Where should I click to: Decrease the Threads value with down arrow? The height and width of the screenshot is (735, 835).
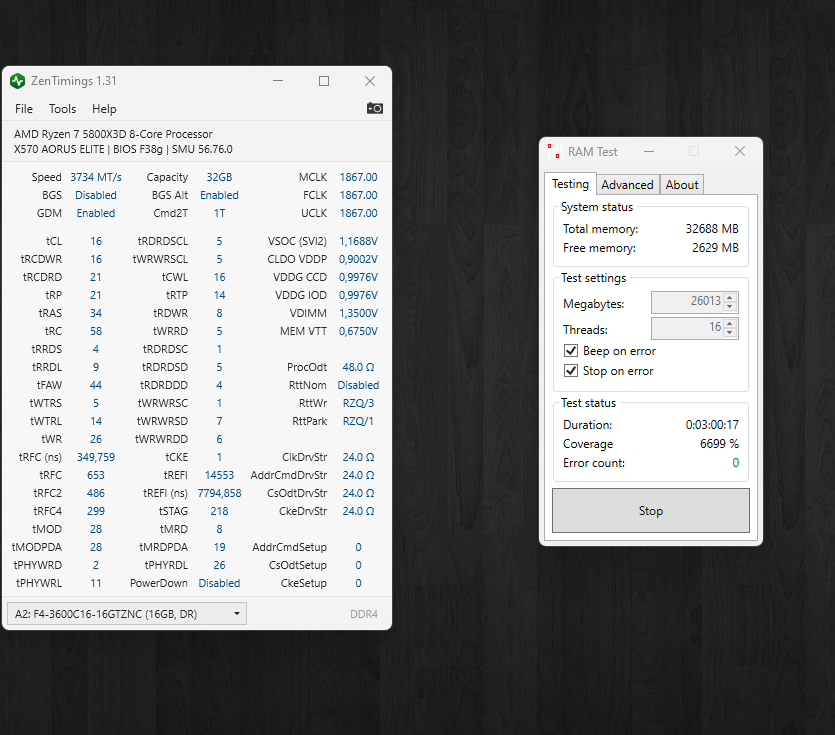(x=731, y=333)
